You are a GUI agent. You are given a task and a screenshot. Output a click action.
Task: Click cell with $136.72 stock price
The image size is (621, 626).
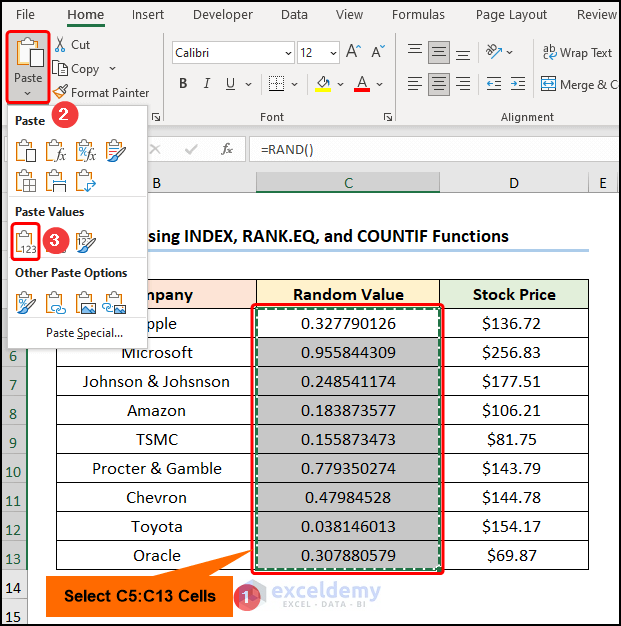pyautogui.click(x=514, y=323)
